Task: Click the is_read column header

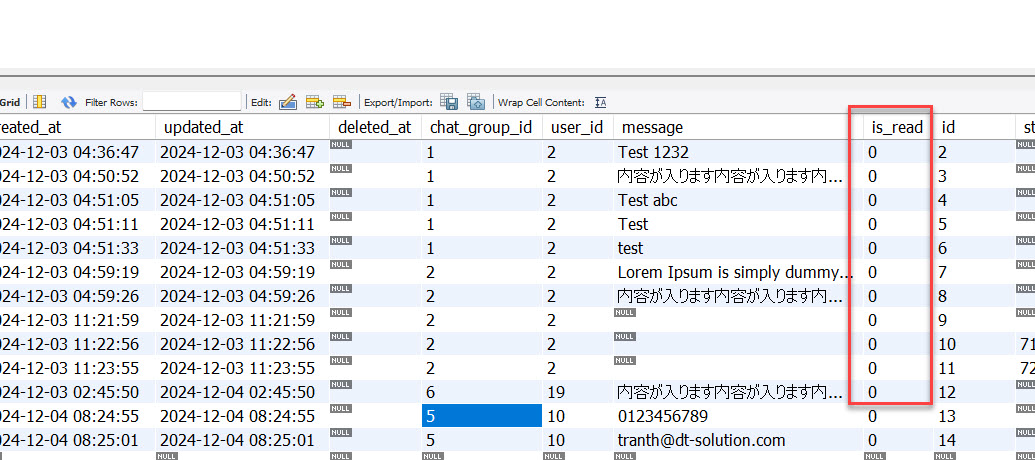Action: pos(897,127)
